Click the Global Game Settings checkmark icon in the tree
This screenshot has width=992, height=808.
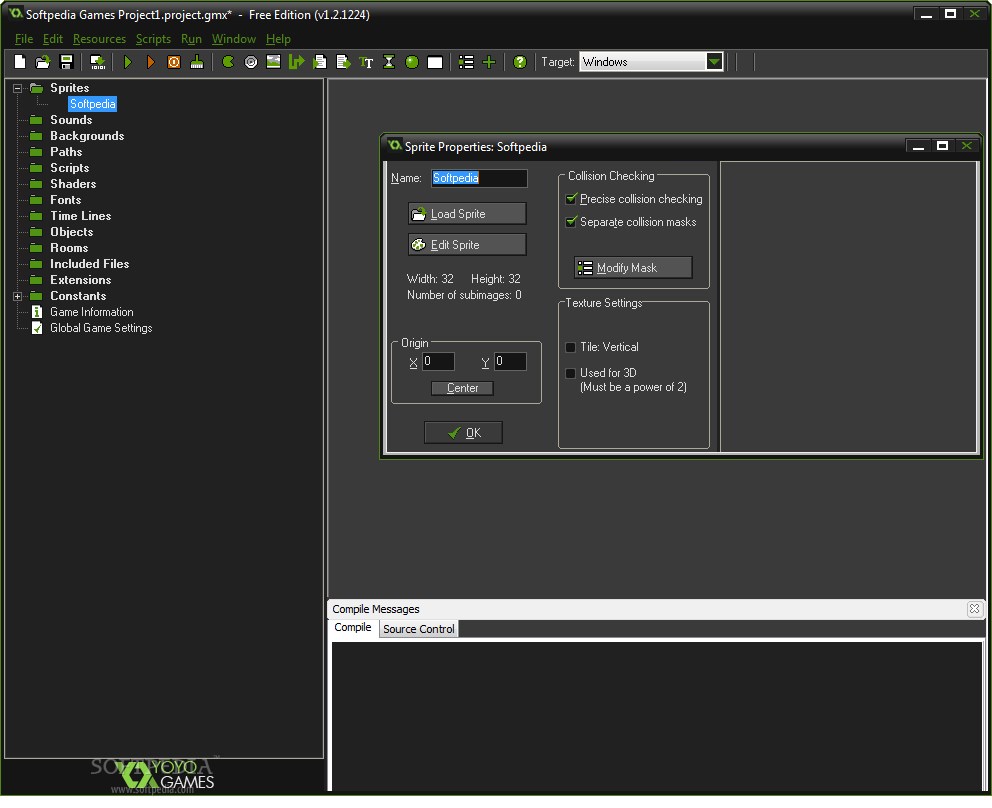[x=37, y=328]
